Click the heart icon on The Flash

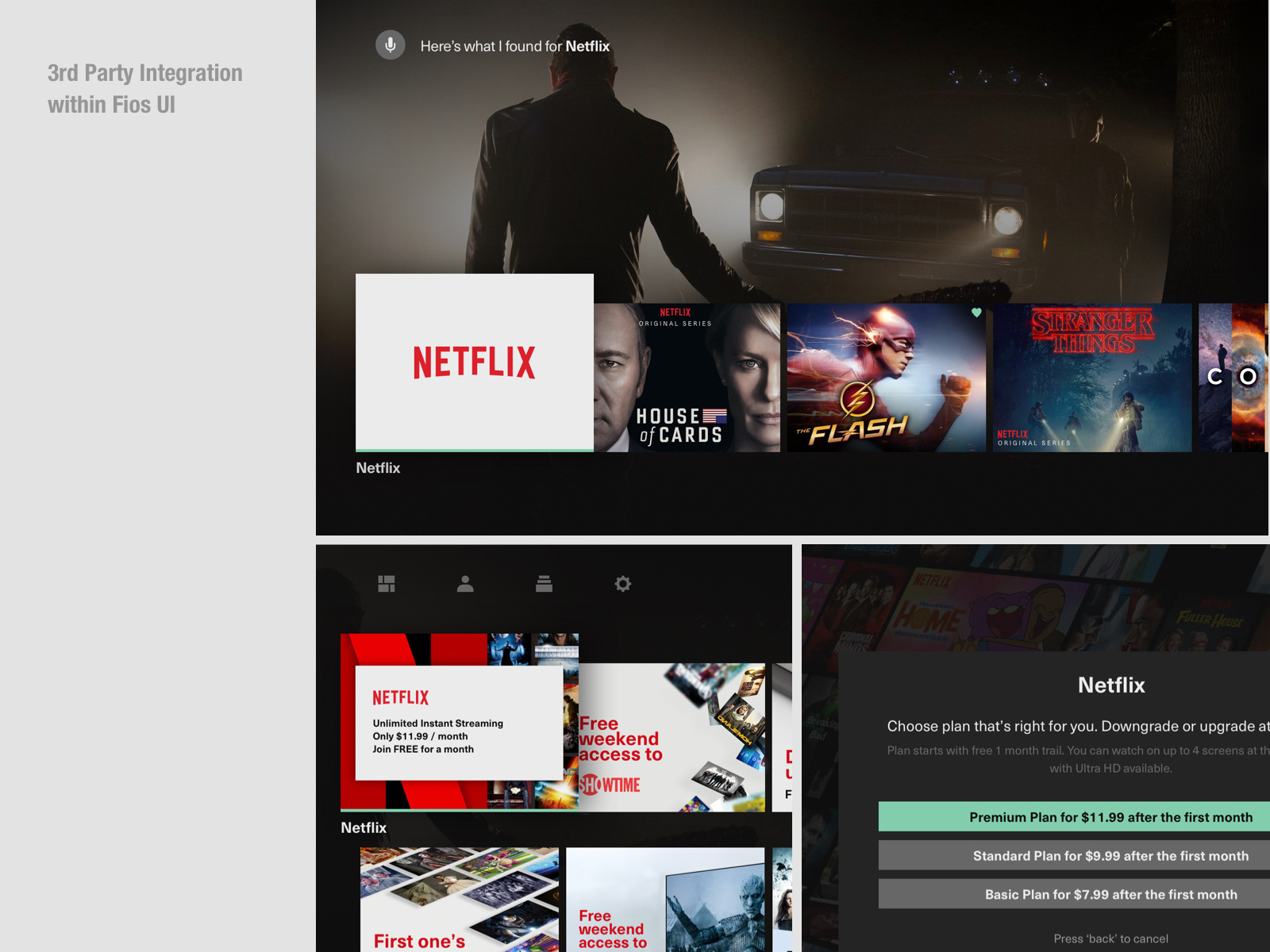pos(976,313)
